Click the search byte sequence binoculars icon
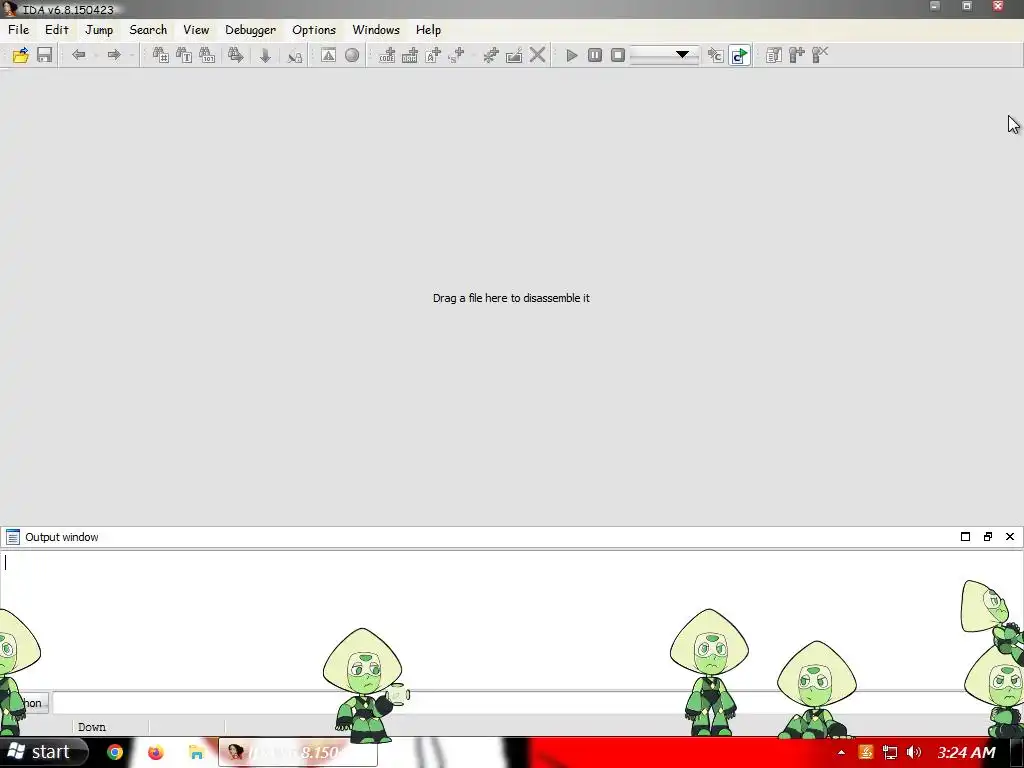 (207, 56)
